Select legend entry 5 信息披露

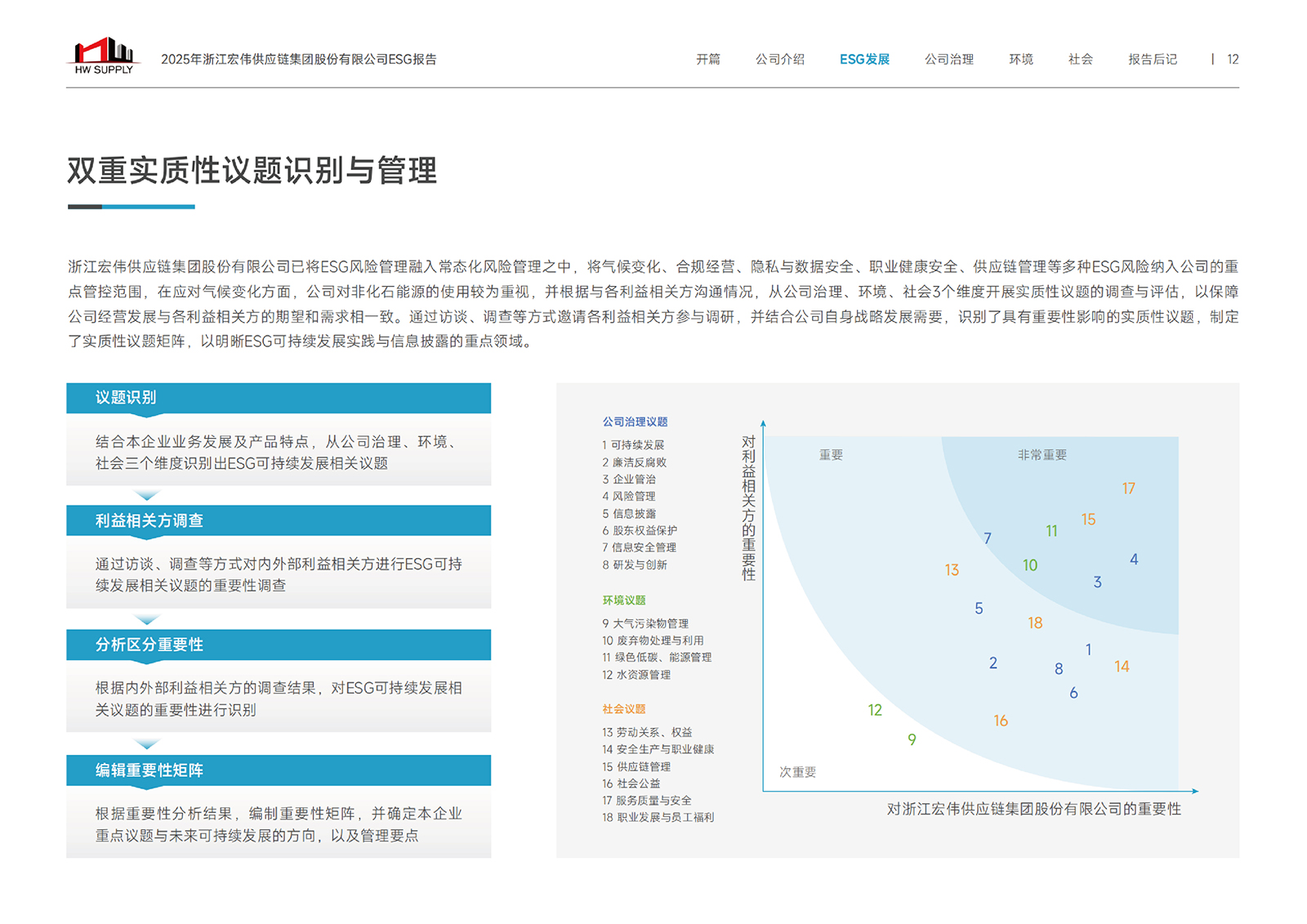point(629,514)
